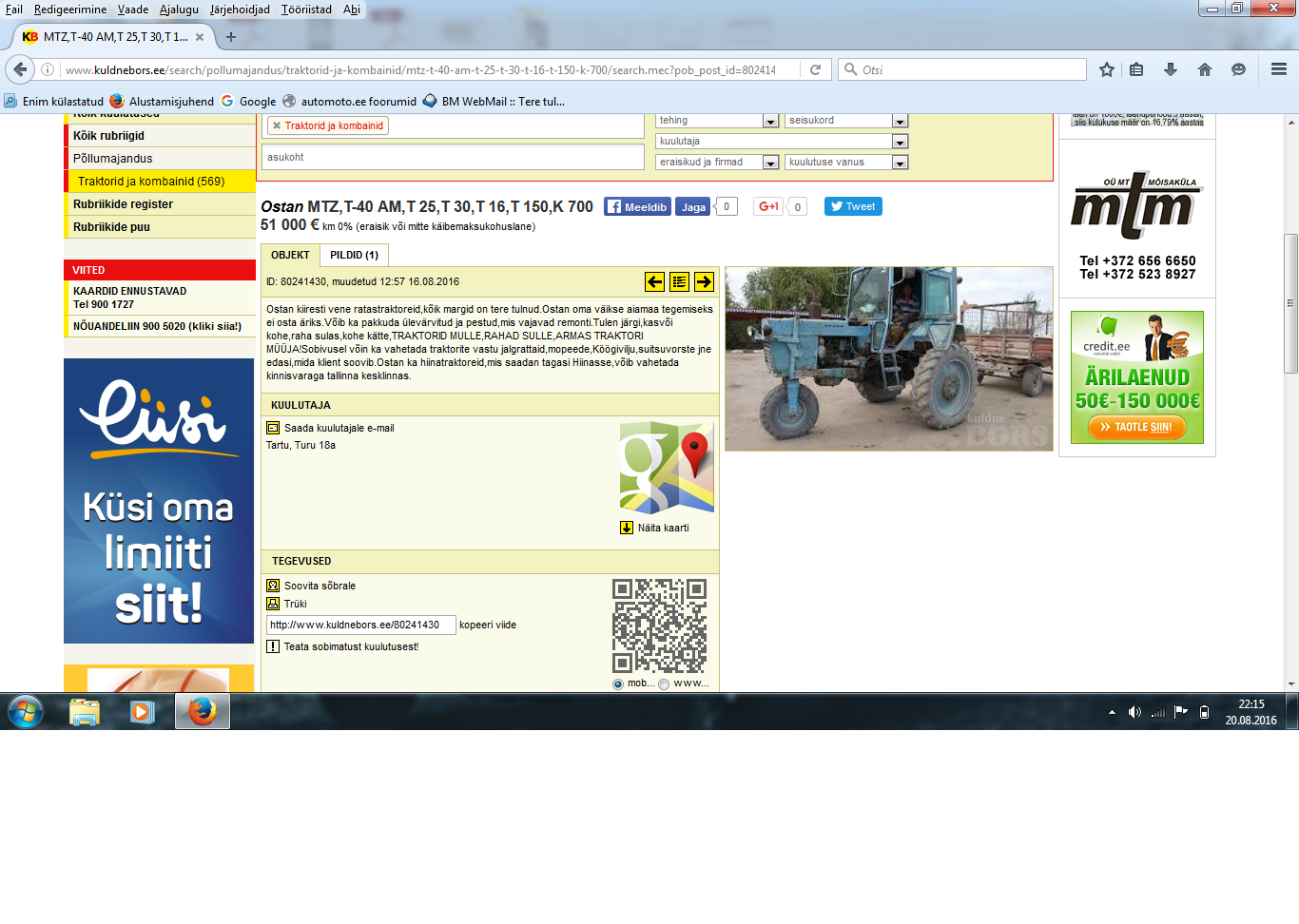This screenshot has width=1299, height=924.
Task: Expand the kuulutaja dropdown
Action: click(x=899, y=142)
